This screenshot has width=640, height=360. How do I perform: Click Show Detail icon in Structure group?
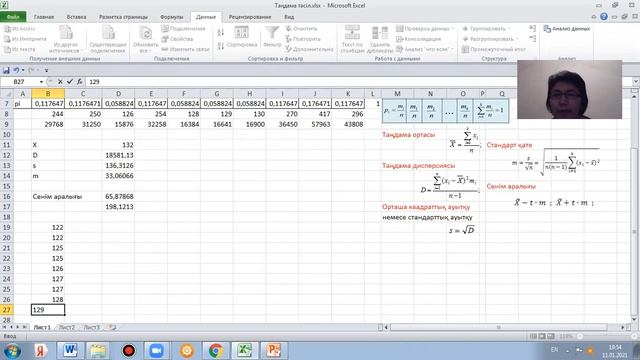point(532,28)
